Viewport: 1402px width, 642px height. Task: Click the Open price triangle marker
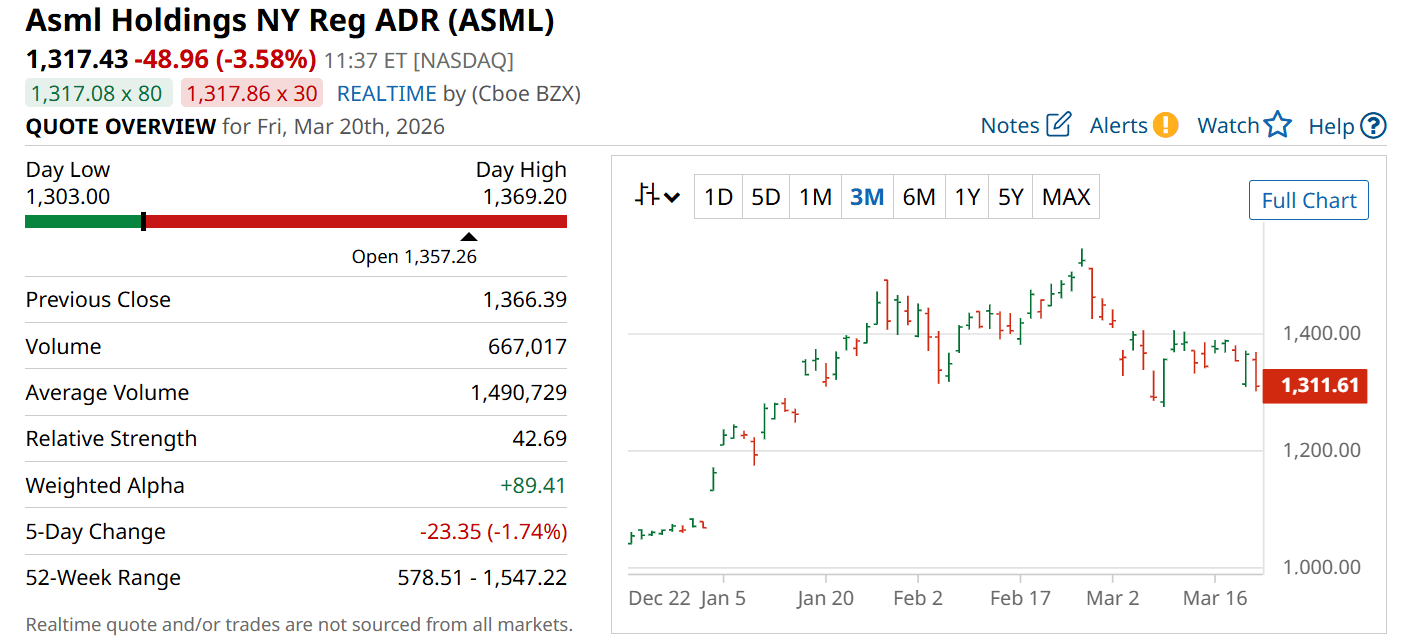(x=468, y=237)
